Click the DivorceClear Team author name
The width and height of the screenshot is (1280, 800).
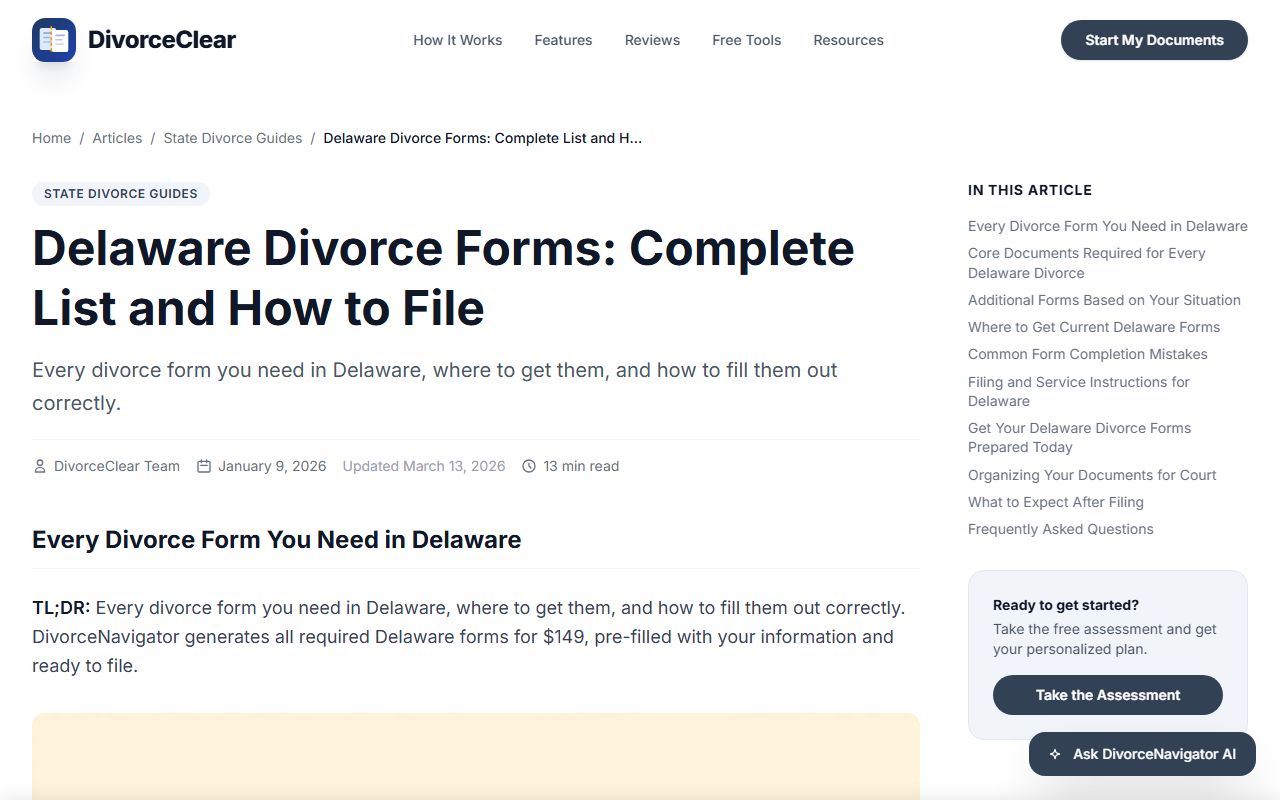point(117,466)
